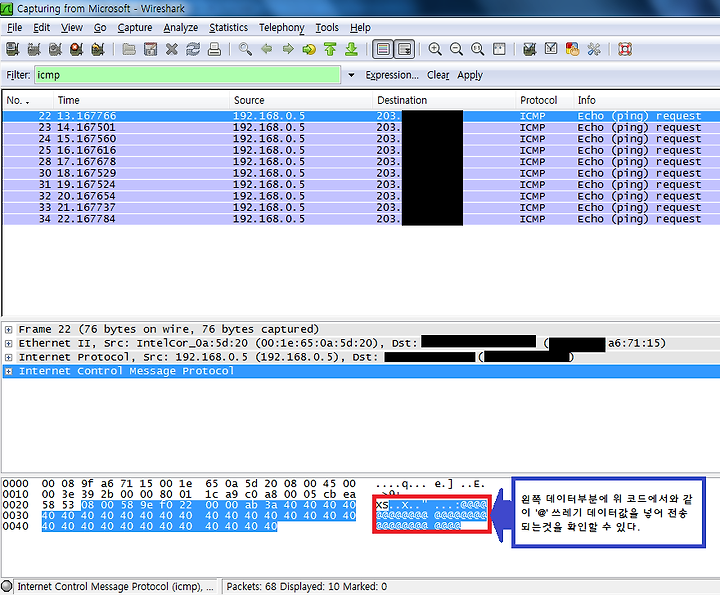The height and width of the screenshot is (595, 720).
Task: Sort by the Source column header
Action: pyautogui.click(x=301, y=100)
